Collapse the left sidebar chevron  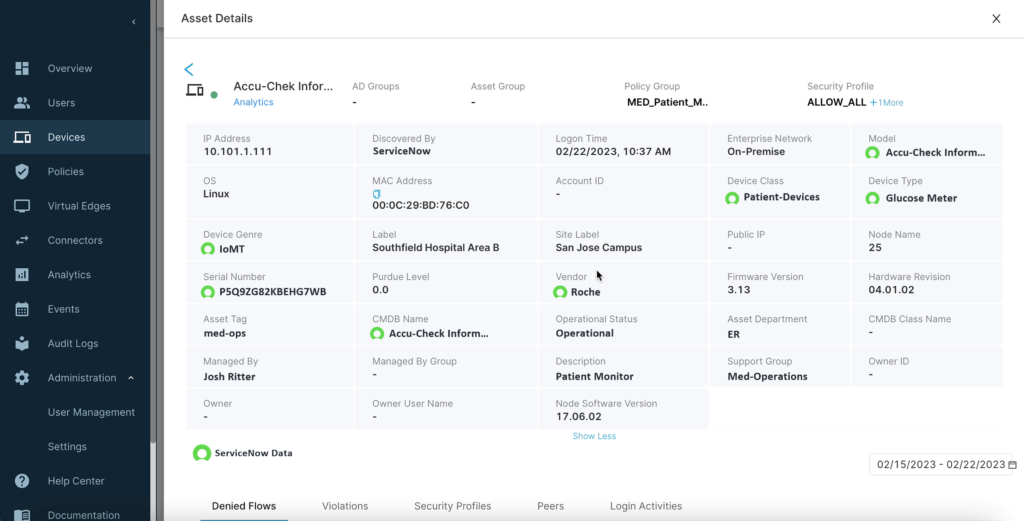pos(134,22)
